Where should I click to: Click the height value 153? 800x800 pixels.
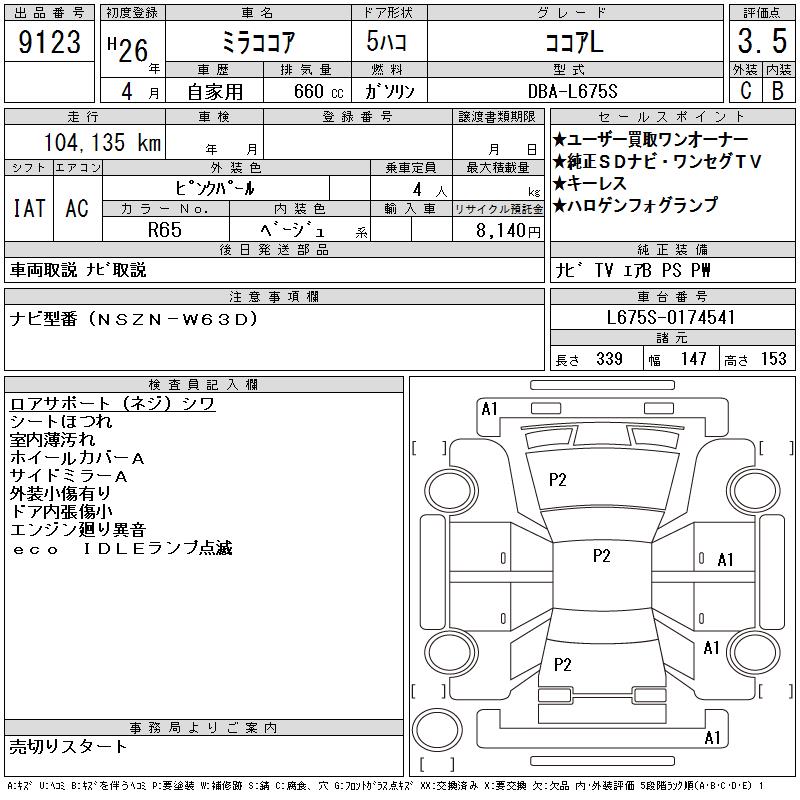point(773,359)
